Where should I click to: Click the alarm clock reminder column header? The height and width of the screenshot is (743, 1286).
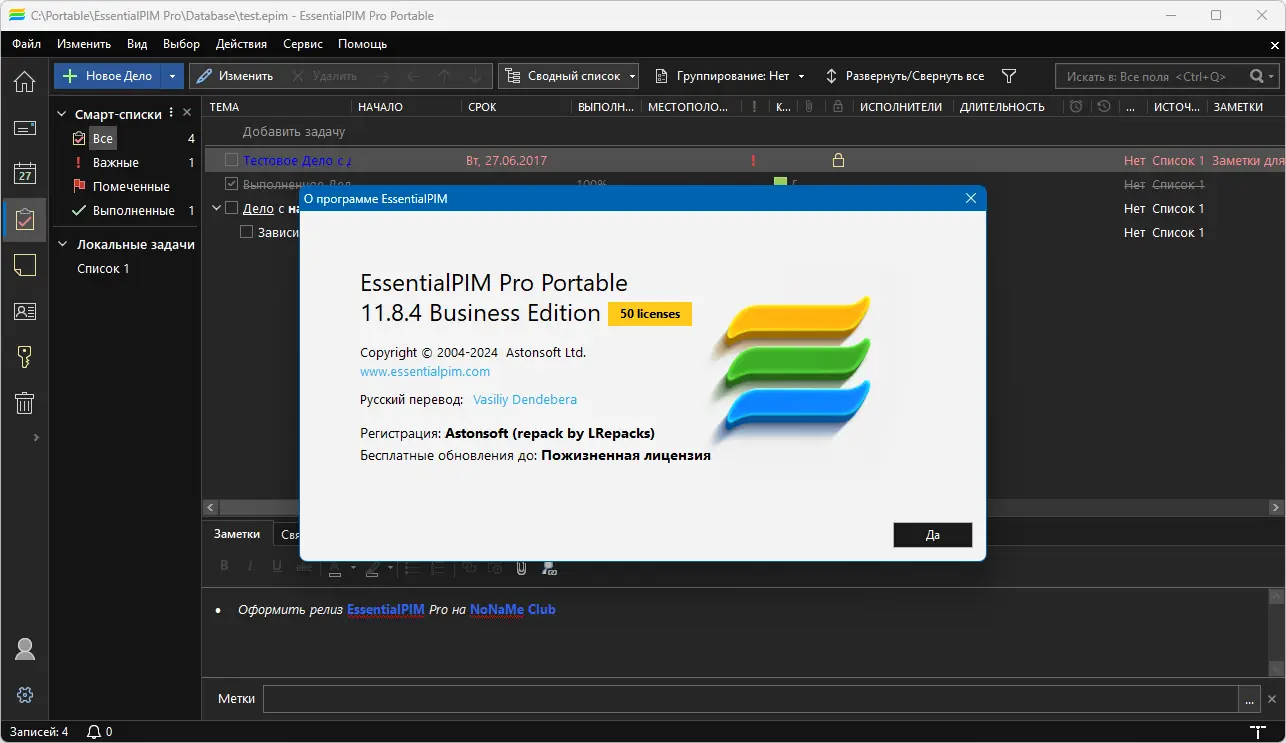(1076, 107)
